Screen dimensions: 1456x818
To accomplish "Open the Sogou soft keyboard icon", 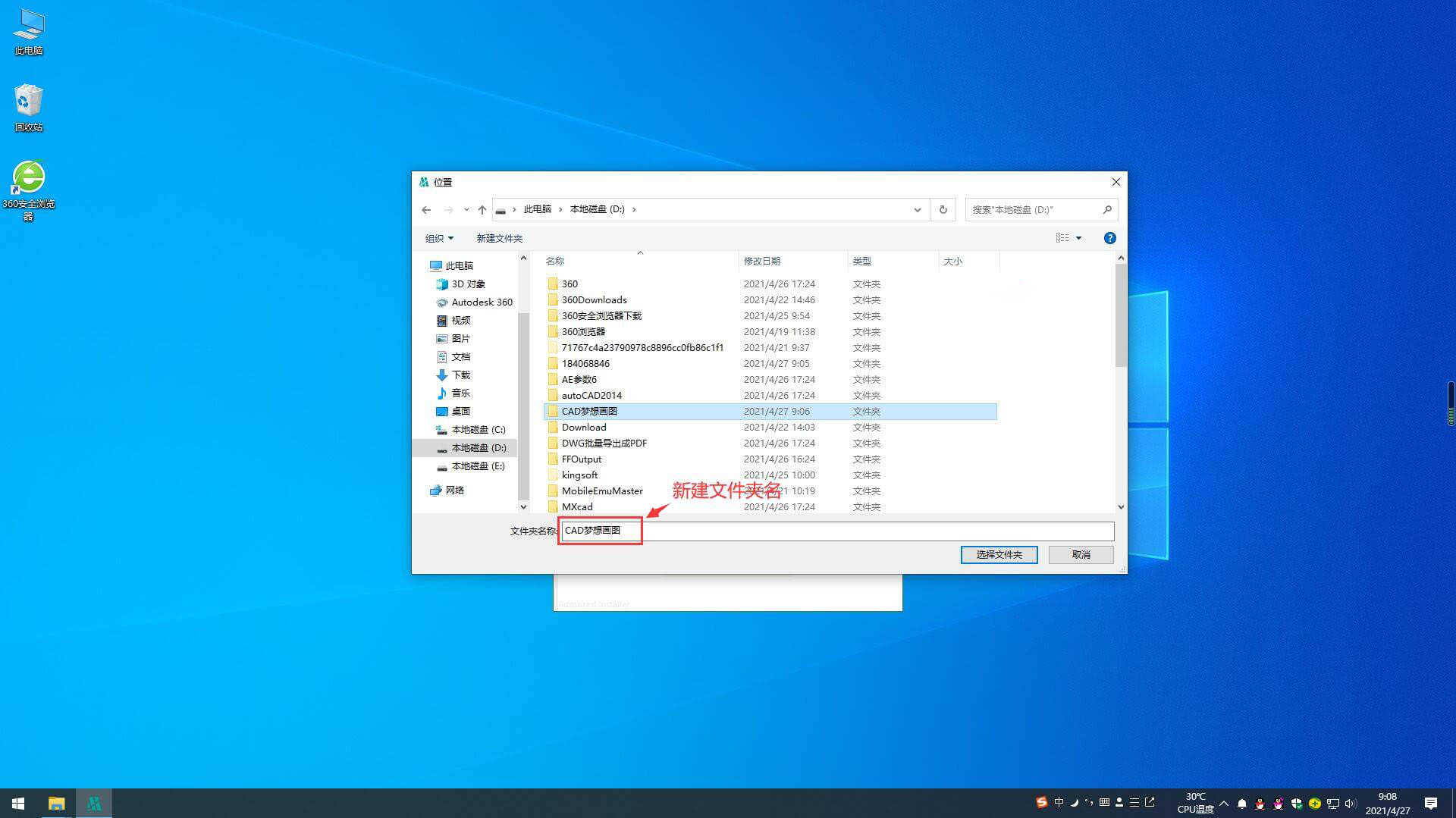I will 1105,802.
